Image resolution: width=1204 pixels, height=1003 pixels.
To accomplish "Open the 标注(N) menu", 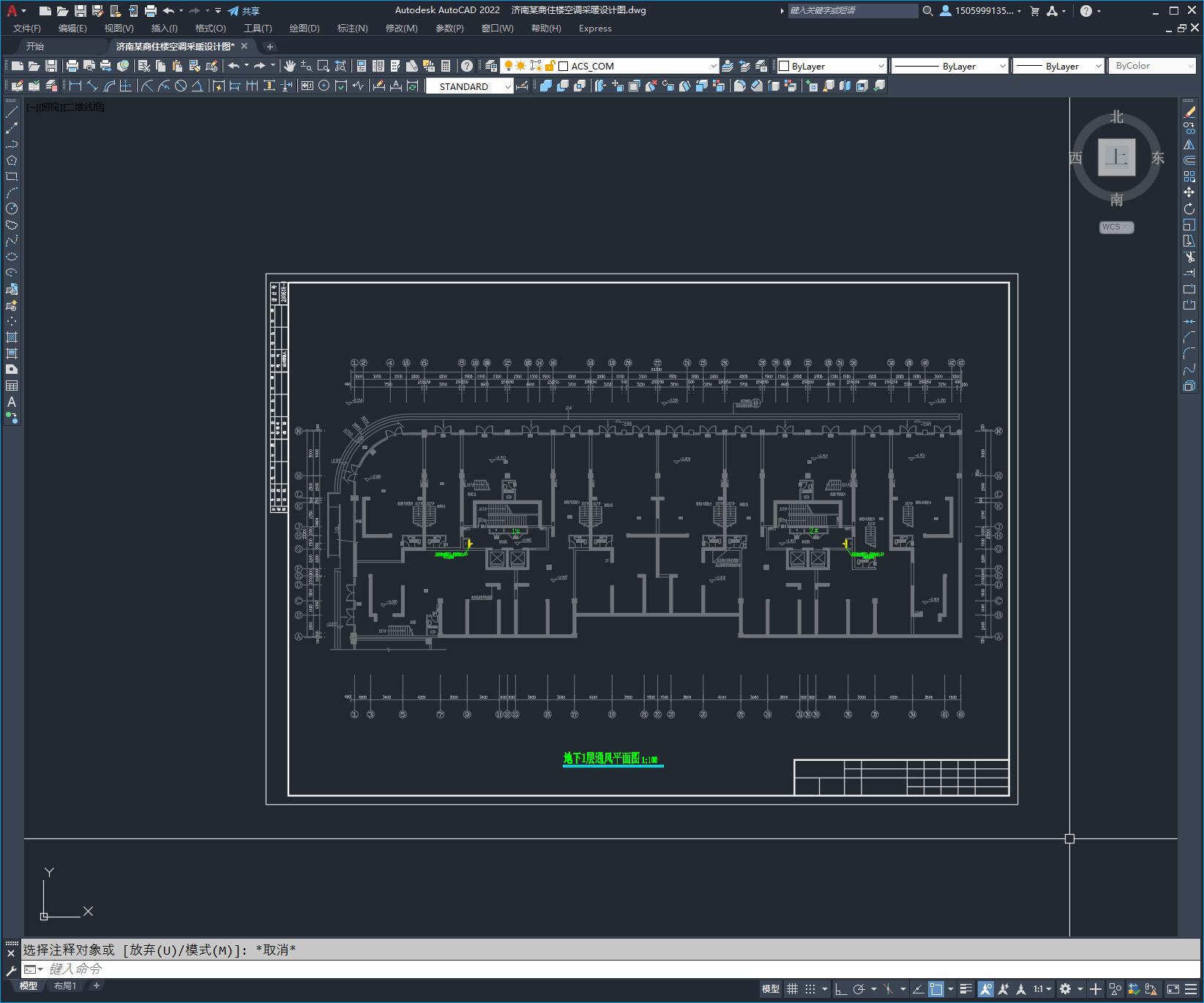I will pyautogui.click(x=352, y=28).
